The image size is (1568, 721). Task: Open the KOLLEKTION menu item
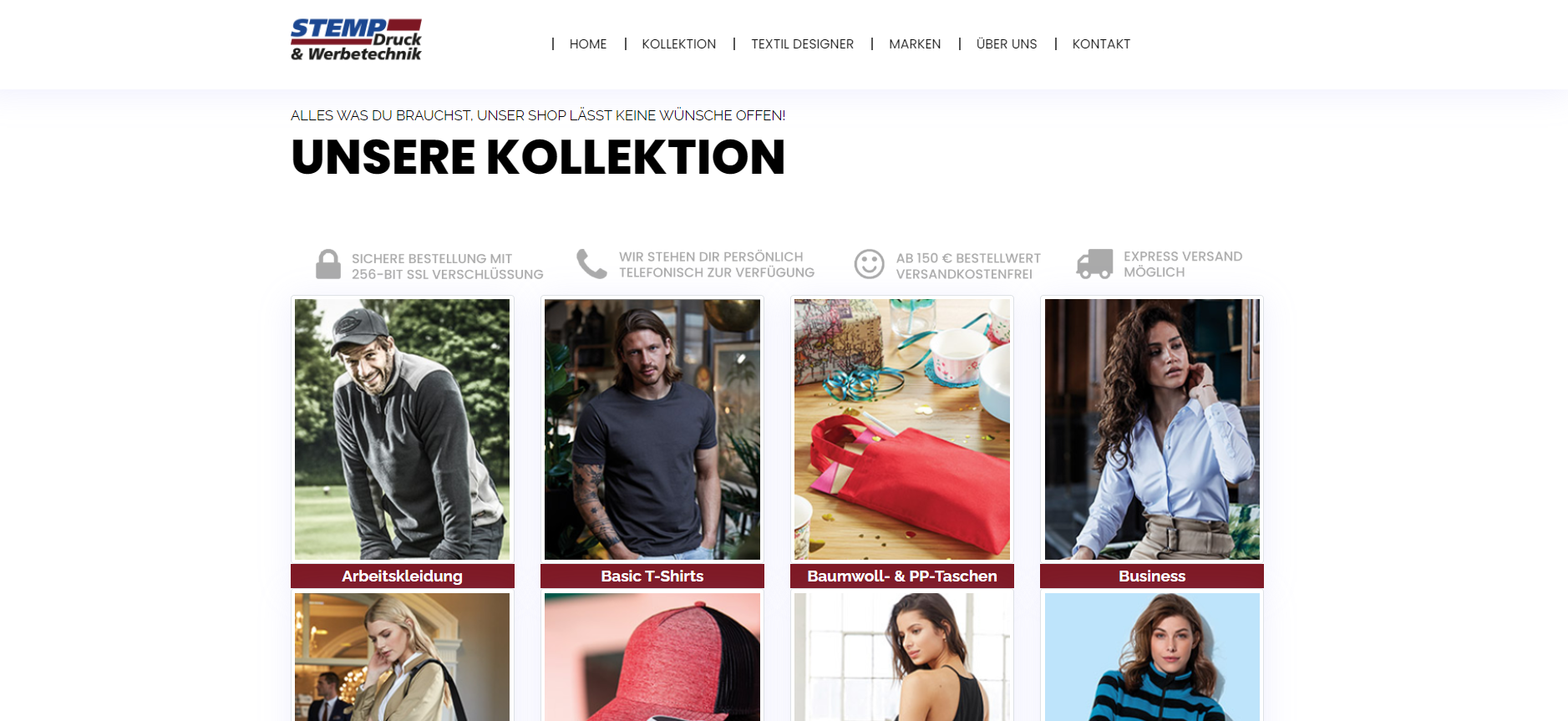tap(678, 44)
